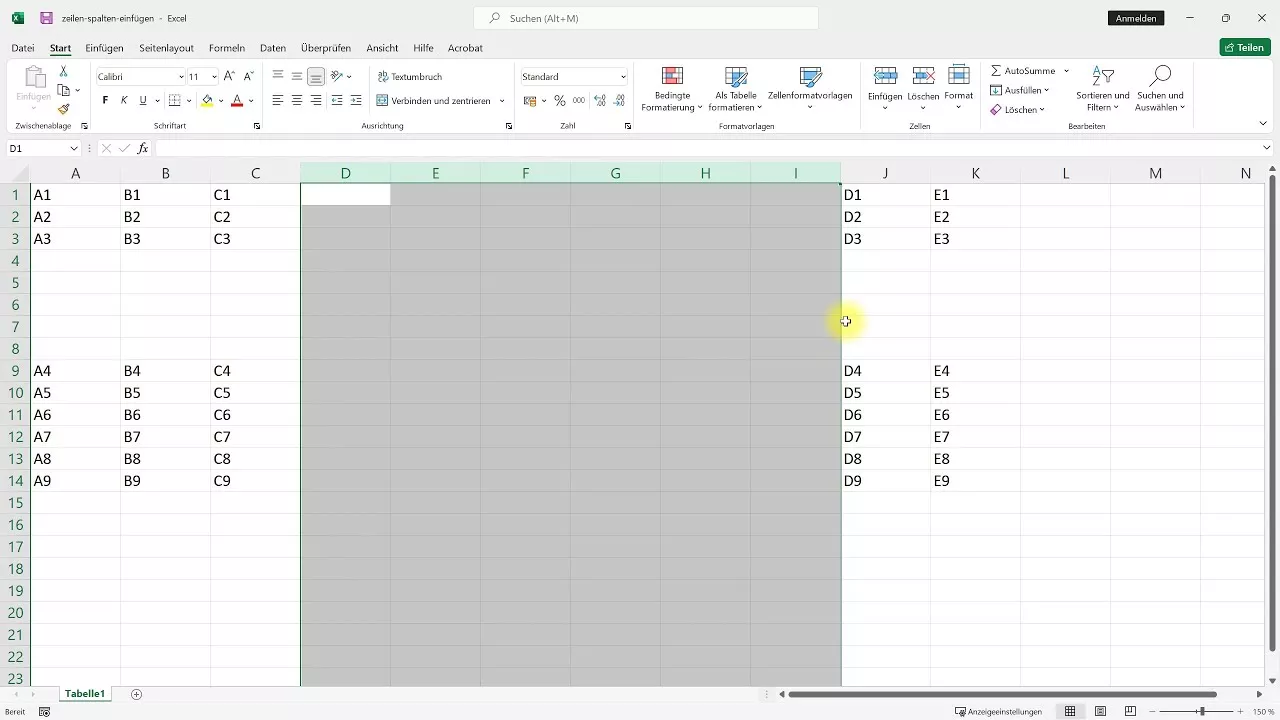Add a new sheet with plus icon
Viewport: 1280px width, 720px height.
136,694
